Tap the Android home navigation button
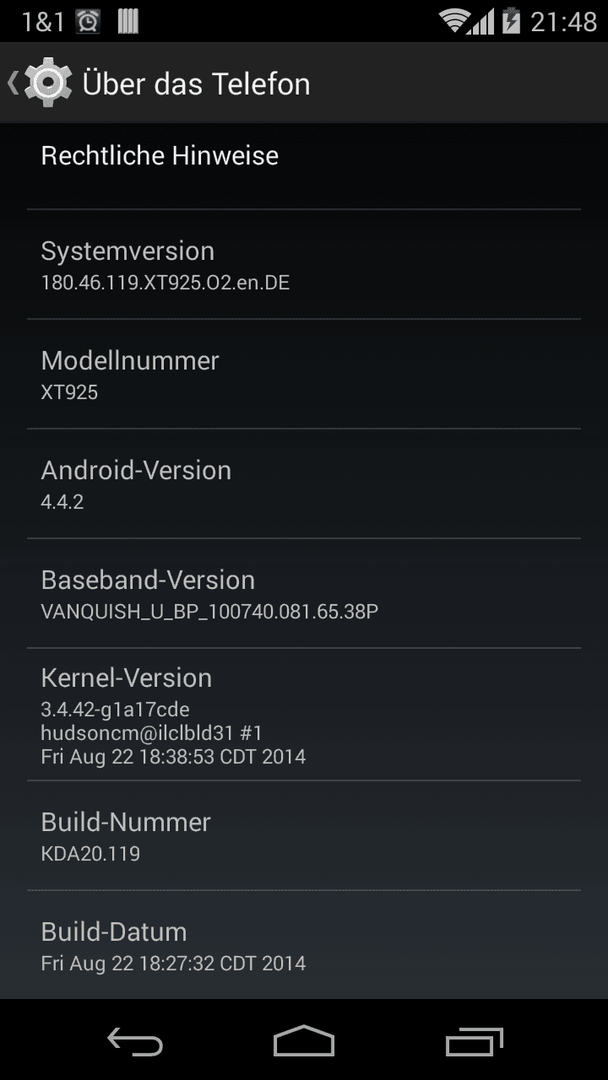The height and width of the screenshot is (1080, 608). click(x=304, y=1040)
